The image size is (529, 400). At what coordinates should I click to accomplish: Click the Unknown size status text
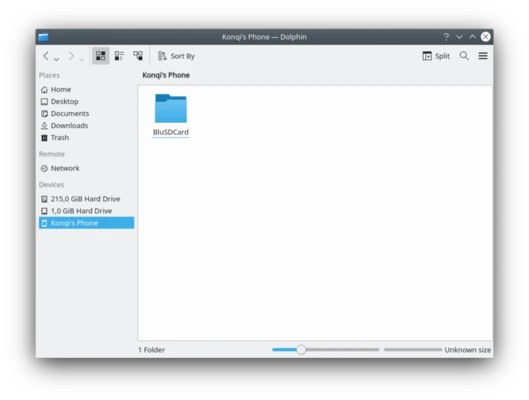tap(468, 350)
